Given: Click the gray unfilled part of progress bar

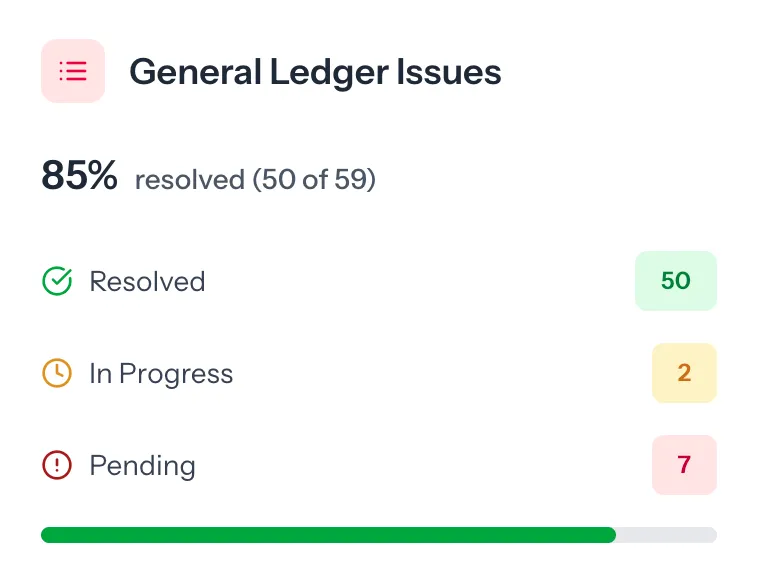Looking at the screenshot, I should pyautogui.click(x=666, y=535).
